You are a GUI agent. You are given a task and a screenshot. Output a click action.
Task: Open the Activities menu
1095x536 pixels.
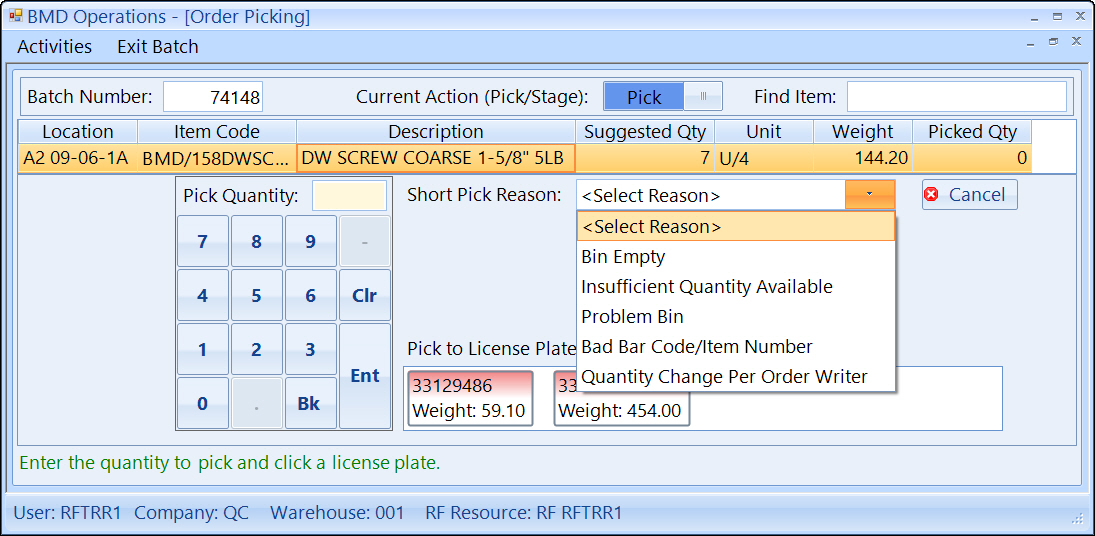click(54, 47)
